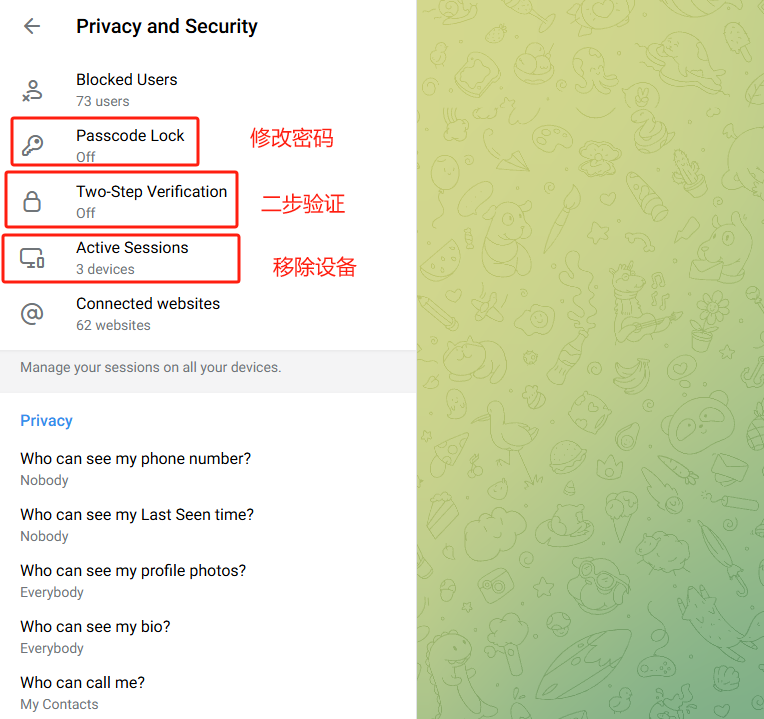
Task: Click the Active Sessions devices icon
Action: point(32,258)
